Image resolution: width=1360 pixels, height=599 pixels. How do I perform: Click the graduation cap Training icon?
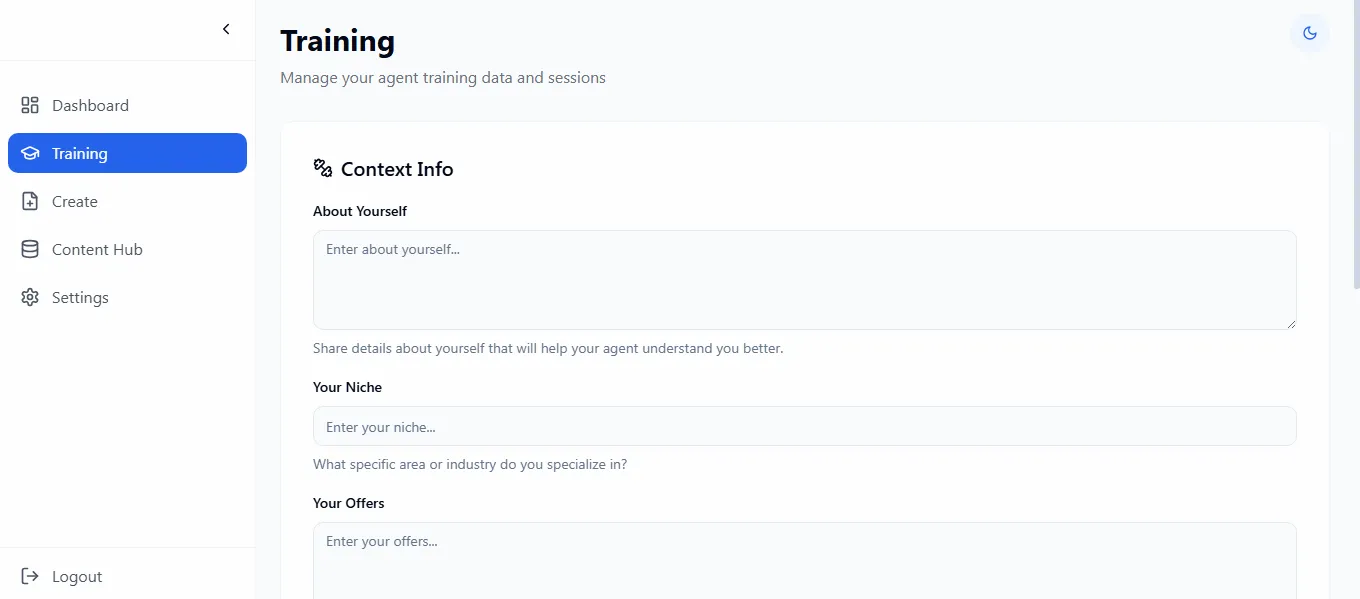coord(30,152)
